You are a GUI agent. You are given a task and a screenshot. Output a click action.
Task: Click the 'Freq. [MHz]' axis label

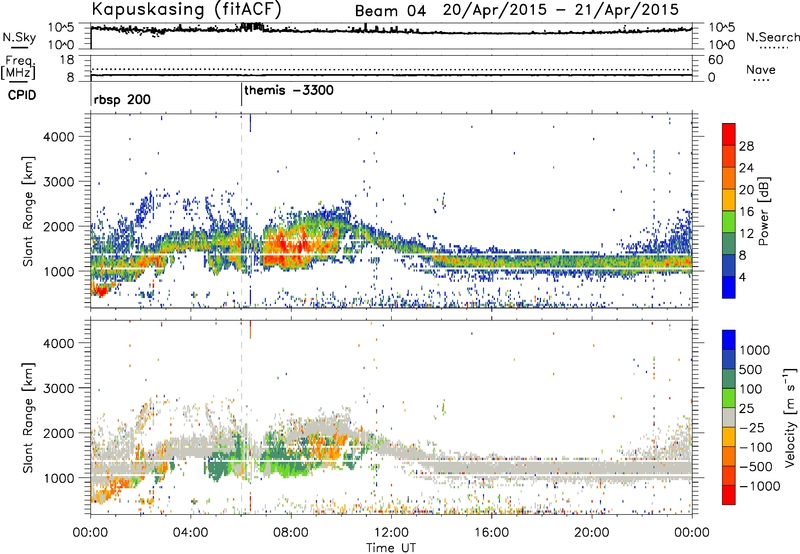18,67
